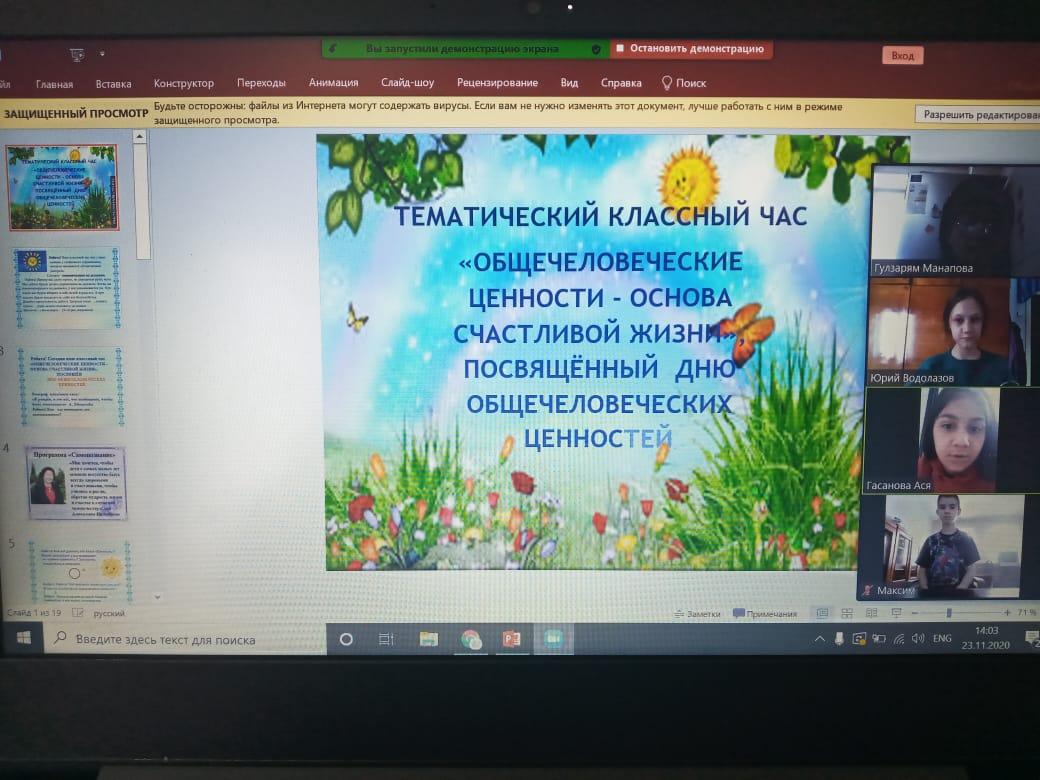Open File Explorer from the taskbar
This screenshot has width=1040, height=780.
[x=428, y=639]
